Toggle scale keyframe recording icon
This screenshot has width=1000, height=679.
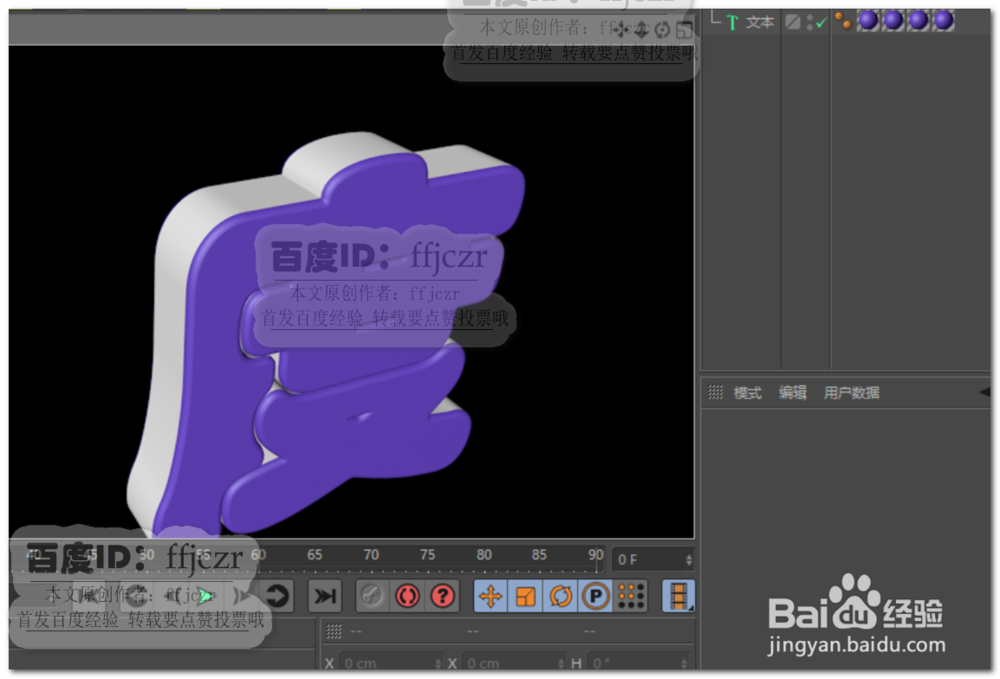pyautogui.click(x=526, y=597)
